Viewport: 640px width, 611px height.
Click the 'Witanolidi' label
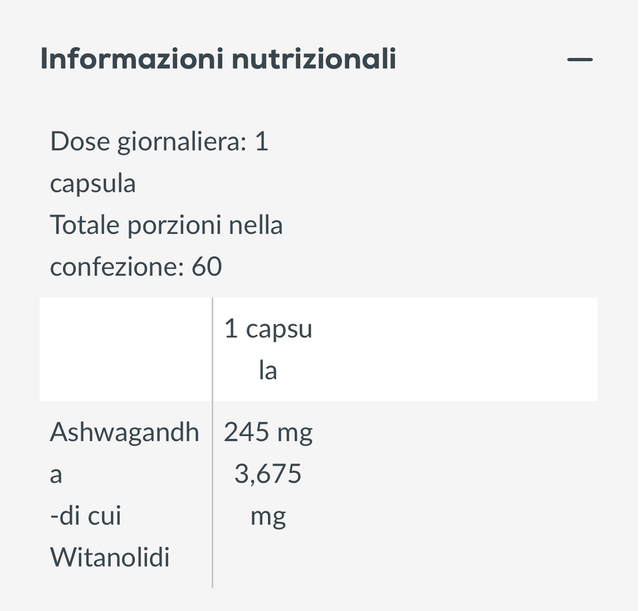pyautogui.click(x=110, y=558)
